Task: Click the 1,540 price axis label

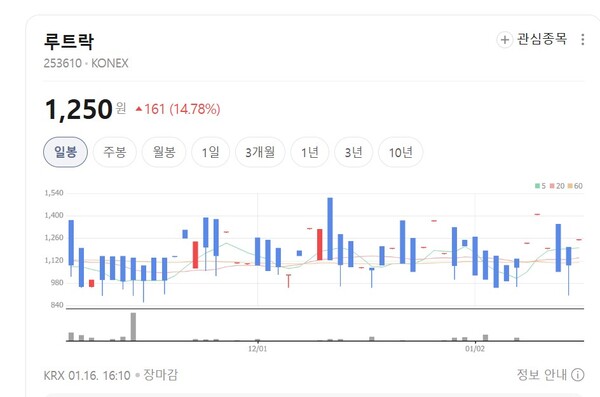Action: coord(54,193)
